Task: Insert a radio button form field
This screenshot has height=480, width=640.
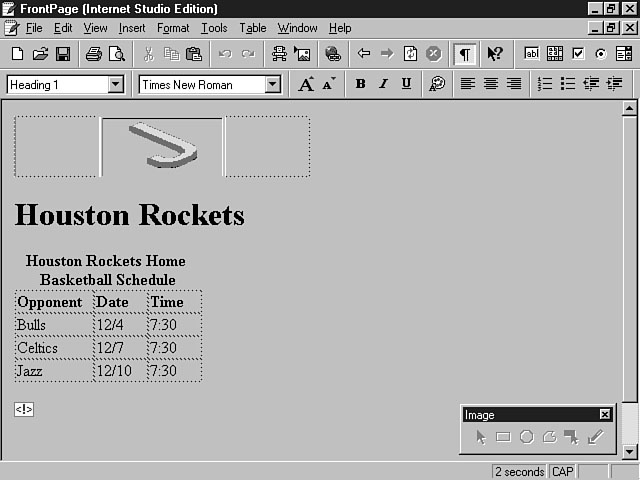Action: point(601,54)
